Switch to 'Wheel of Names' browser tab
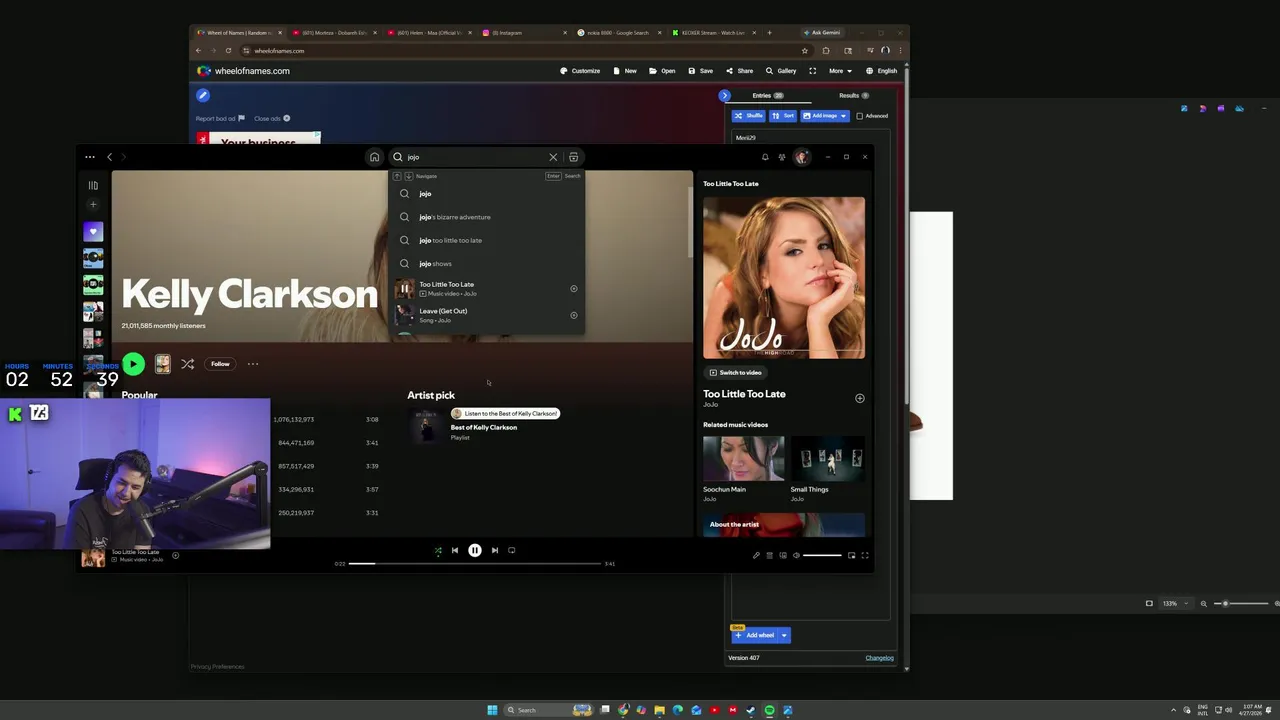Screen dimensions: 1280x720 tap(238, 33)
